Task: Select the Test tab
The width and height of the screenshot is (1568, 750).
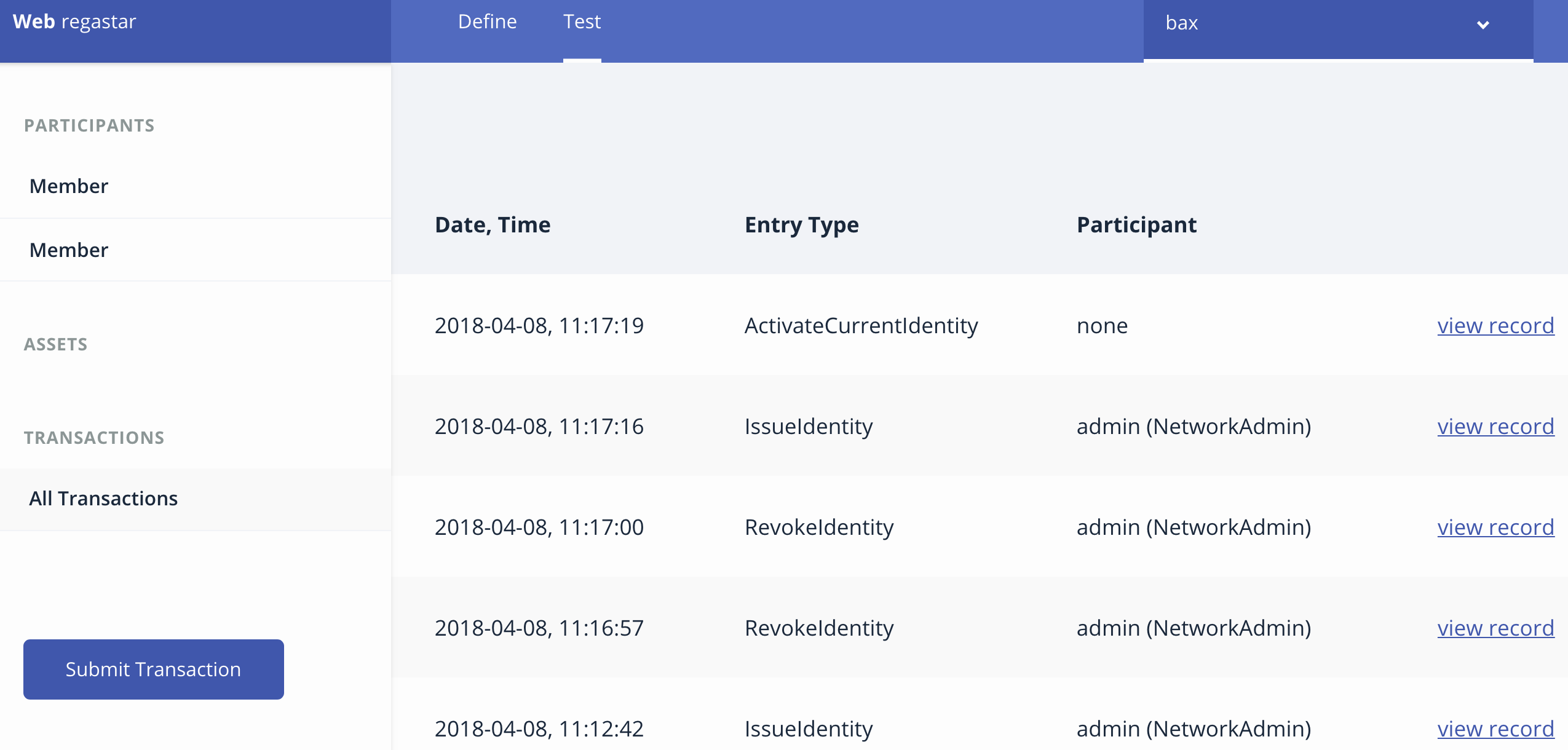Action: tap(582, 22)
